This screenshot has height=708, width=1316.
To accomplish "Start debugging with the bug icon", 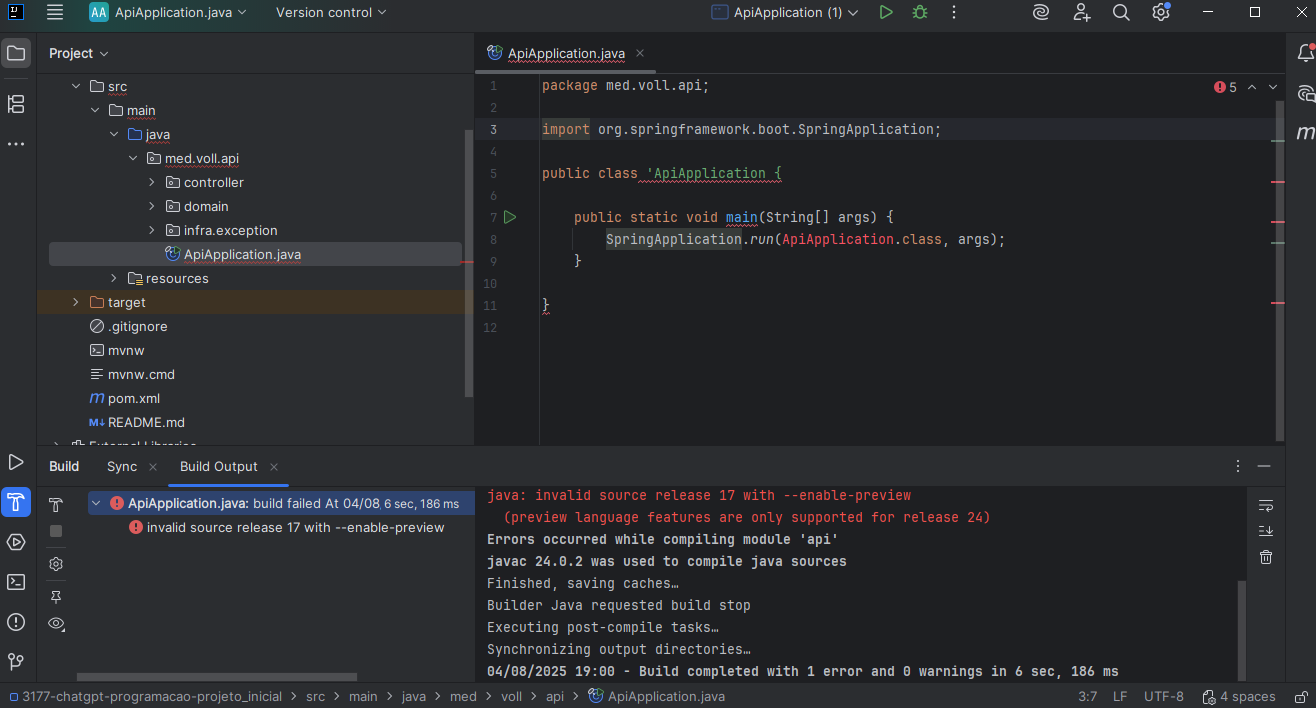I will pyautogui.click(x=920, y=13).
